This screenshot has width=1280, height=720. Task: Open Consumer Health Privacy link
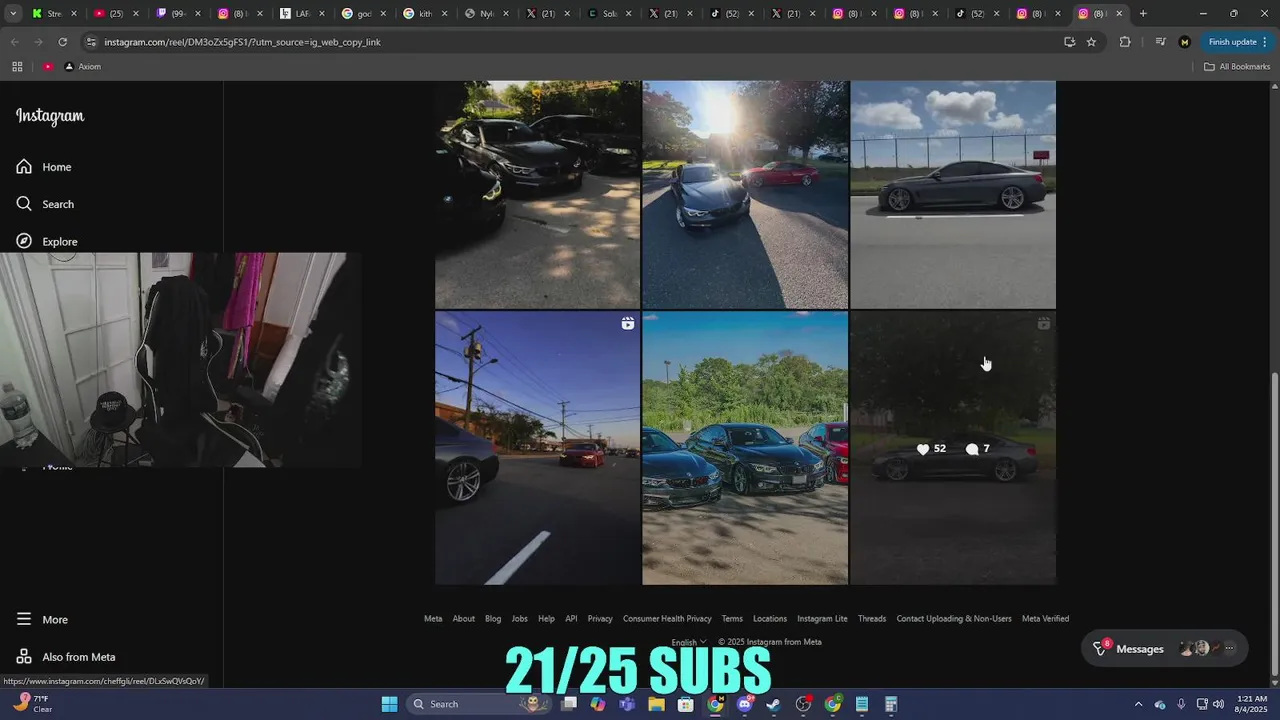click(667, 619)
